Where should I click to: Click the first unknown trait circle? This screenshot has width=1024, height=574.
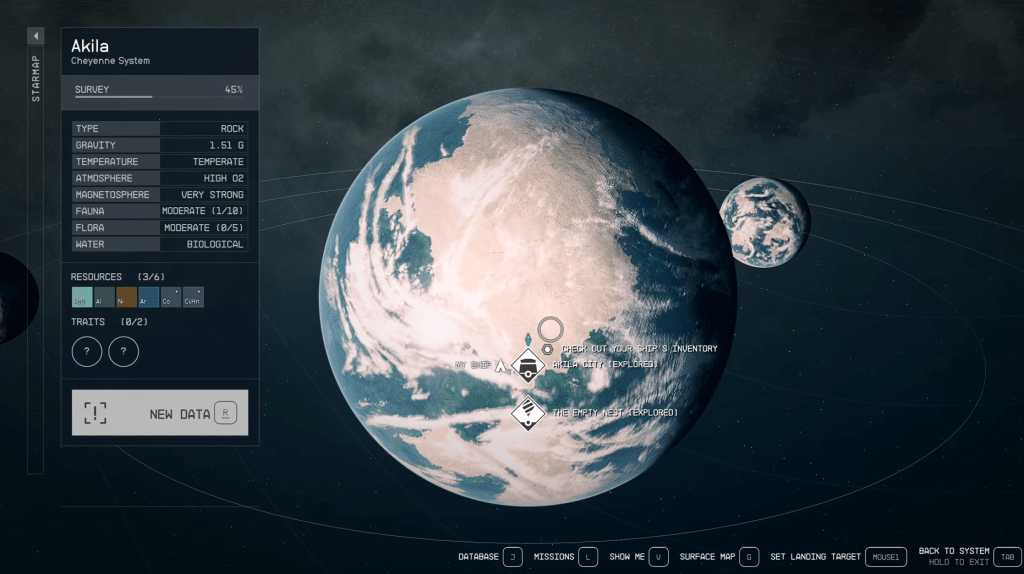click(87, 351)
